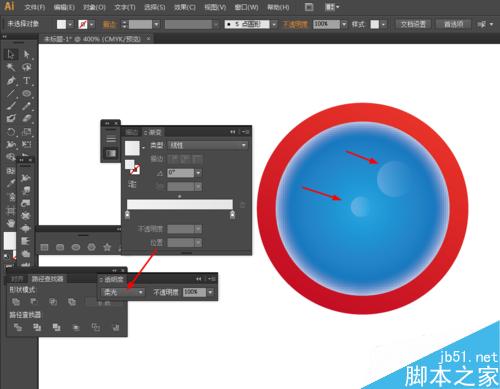This screenshot has height=389, width=500.
Task: Activate stroke box in Gradient panel
Action: [x=135, y=170]
